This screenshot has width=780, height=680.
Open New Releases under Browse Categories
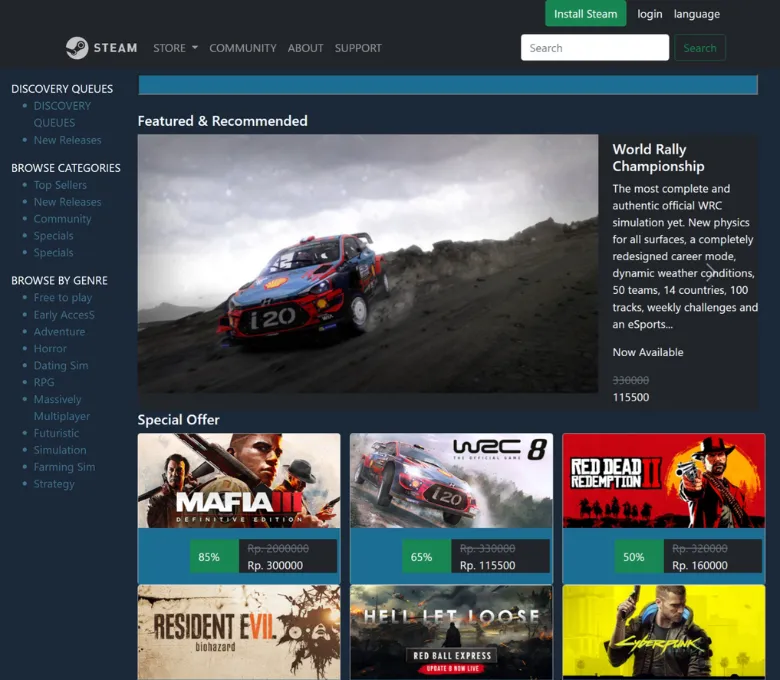coord(67,202)
